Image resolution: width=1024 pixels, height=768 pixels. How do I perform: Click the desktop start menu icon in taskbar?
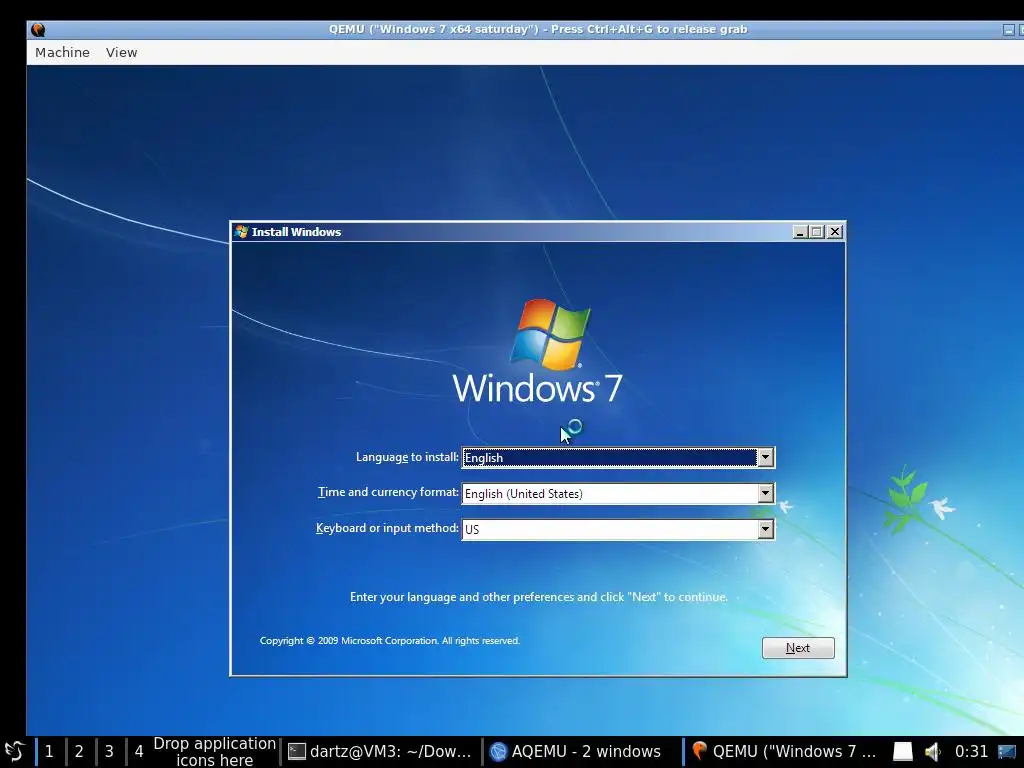point(14,751)
